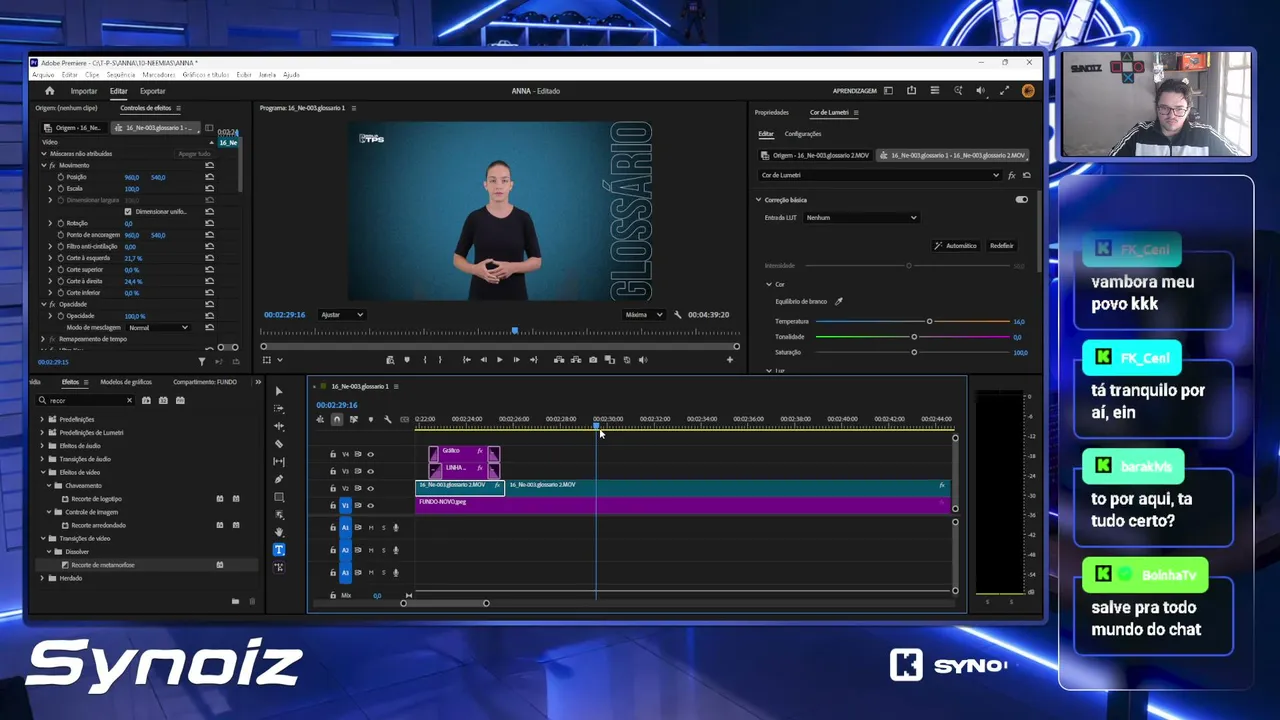Image resolution: width=1280 pixels, height=720 pixels.
Task: Click the Automático button in Lumetri
Action: click(x=956, y=245)
